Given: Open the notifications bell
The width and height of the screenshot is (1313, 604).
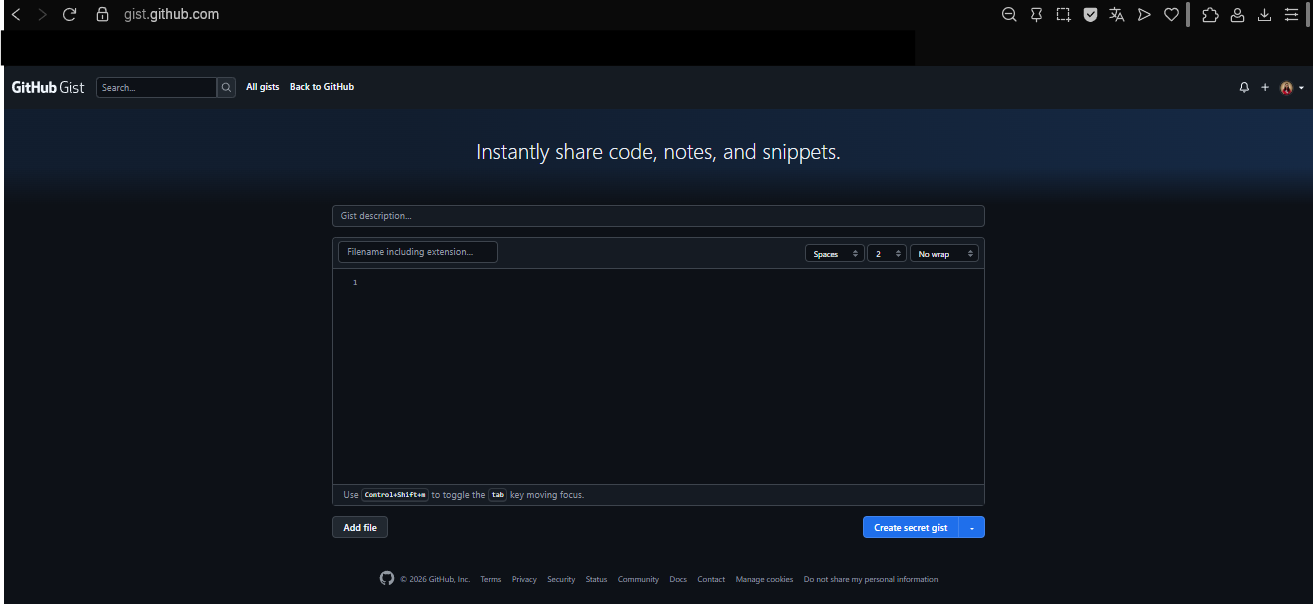Looking at the screenshot, I should 1244,88.
